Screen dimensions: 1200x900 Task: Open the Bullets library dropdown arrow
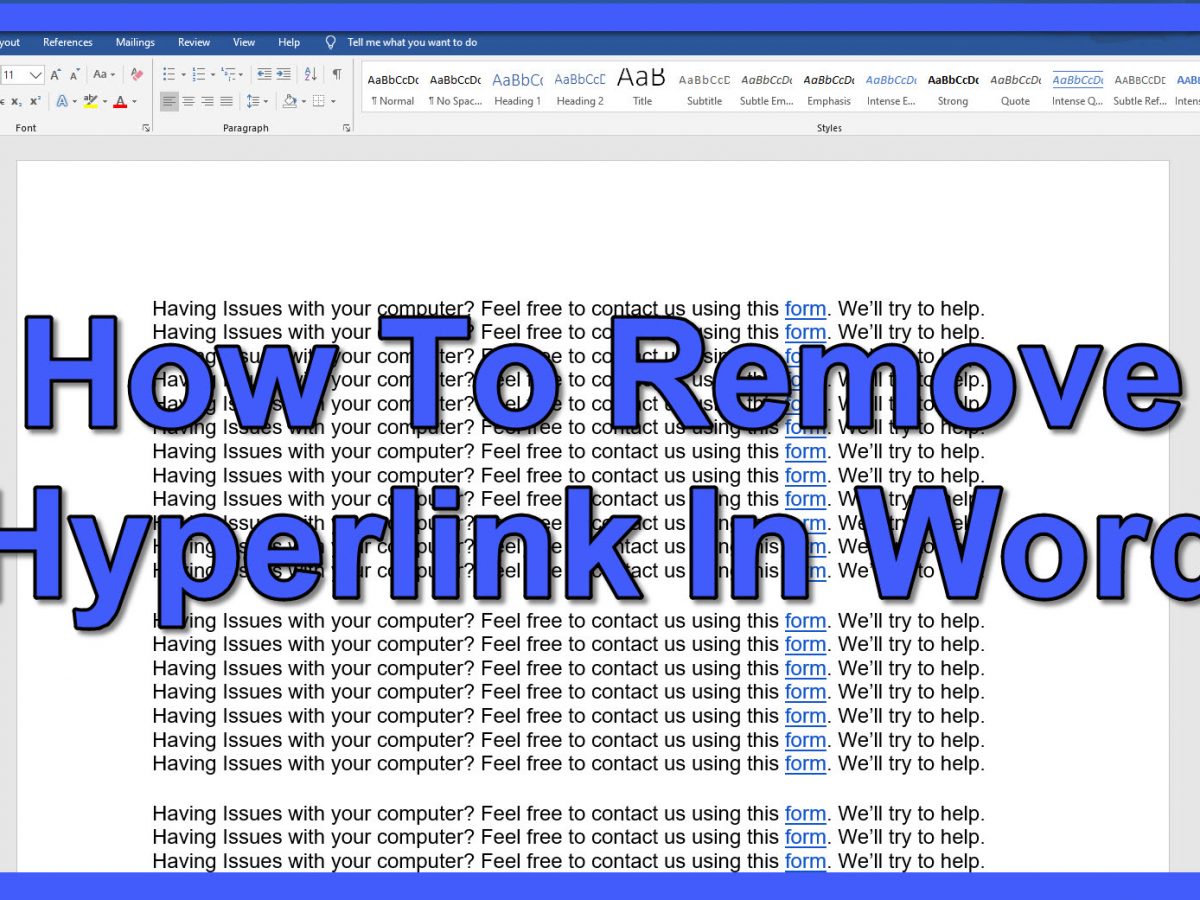point(183,75)
